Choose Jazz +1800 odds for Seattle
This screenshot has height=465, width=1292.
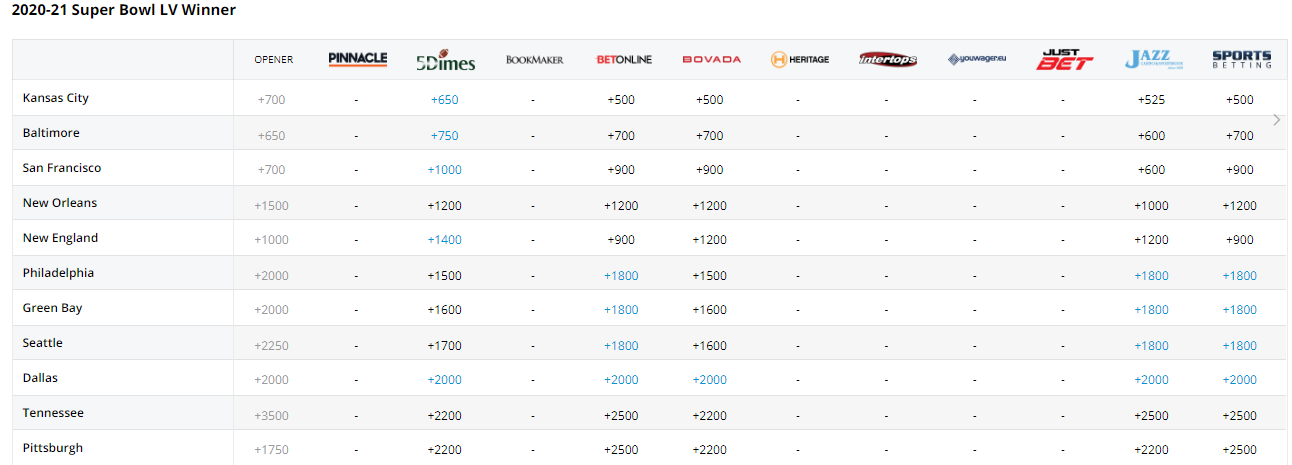pos(1151,345)
